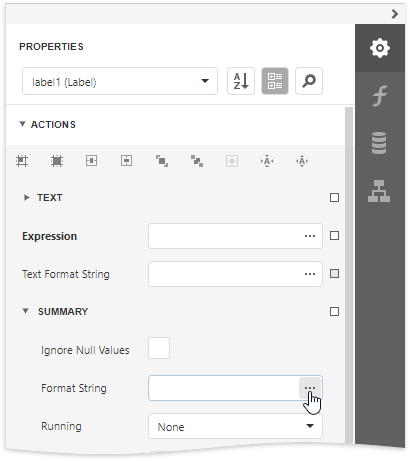The image size is (410, 461).
Task: Collapse the ACTIONS section
Action: coord(22,124)
